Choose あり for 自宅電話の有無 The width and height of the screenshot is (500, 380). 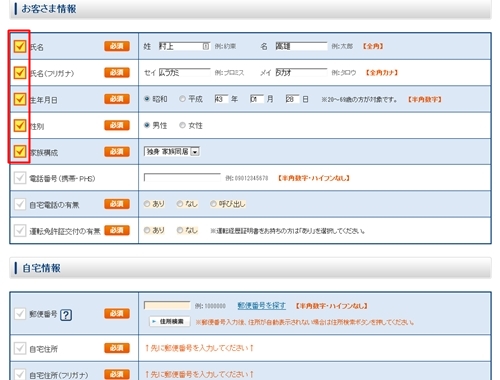click(147, 204)
